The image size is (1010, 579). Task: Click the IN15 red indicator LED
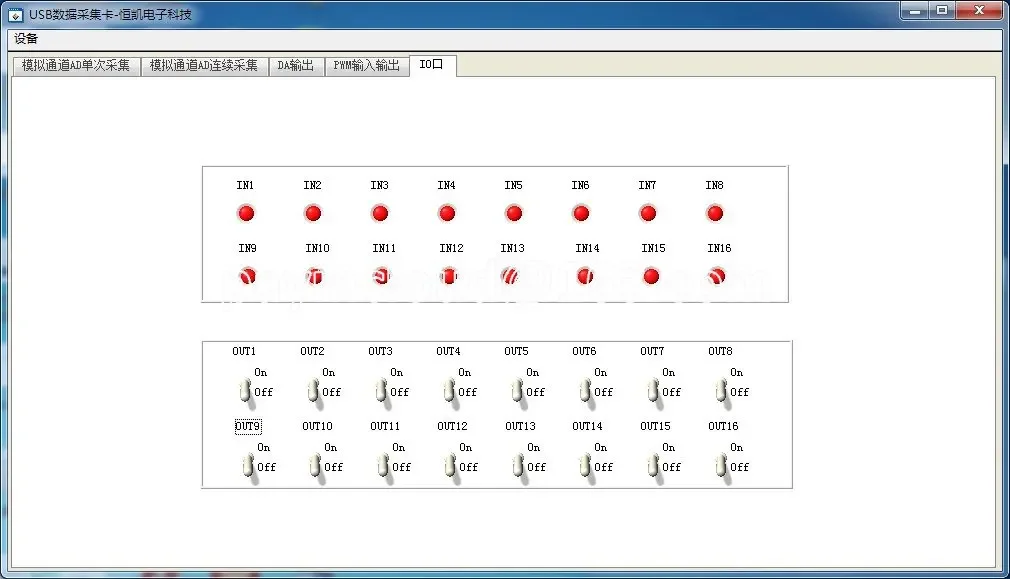click(651, 276)
